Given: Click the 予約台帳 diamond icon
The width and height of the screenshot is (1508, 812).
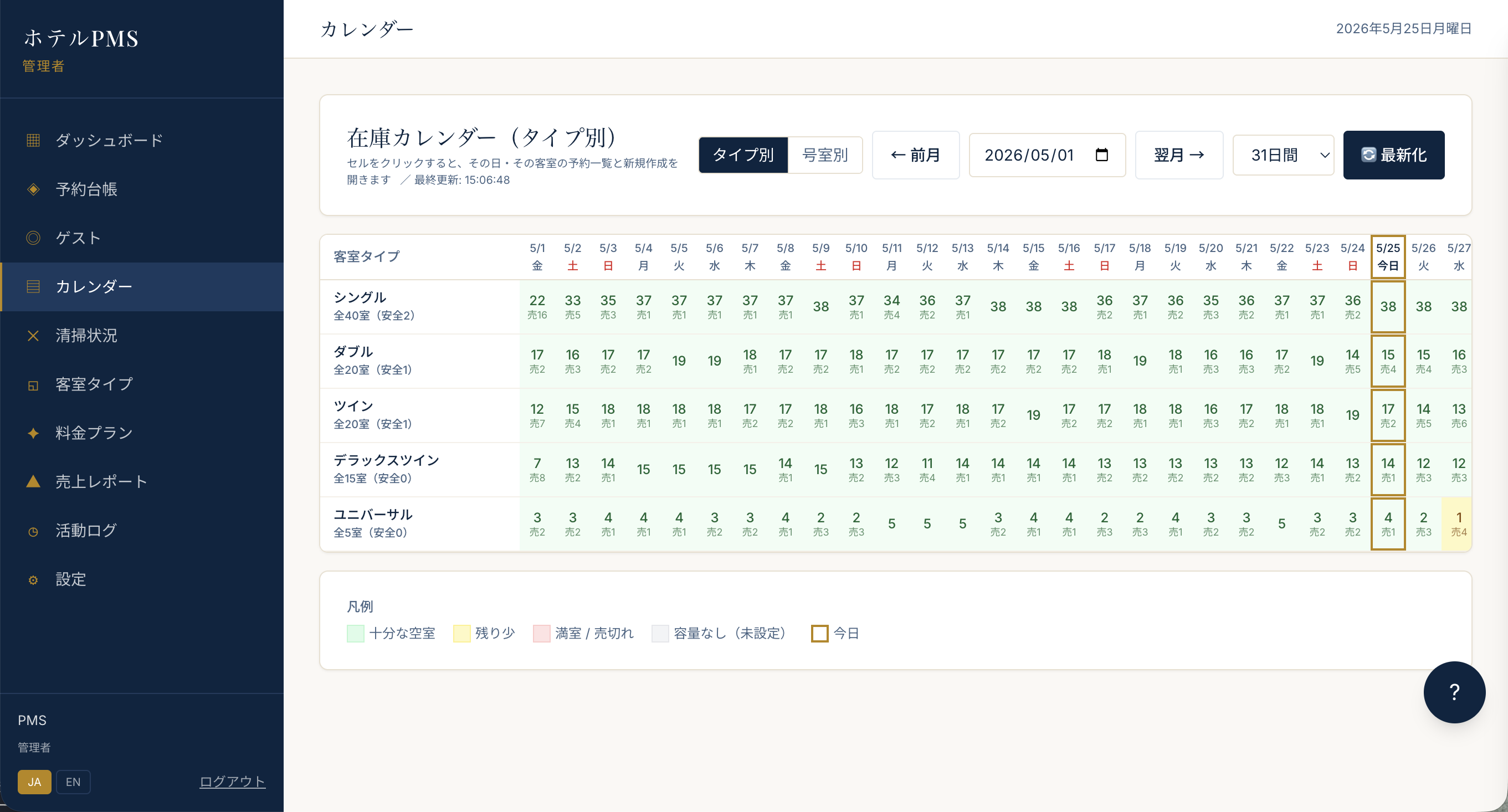Looking at the screenshot, I should 33,189.
